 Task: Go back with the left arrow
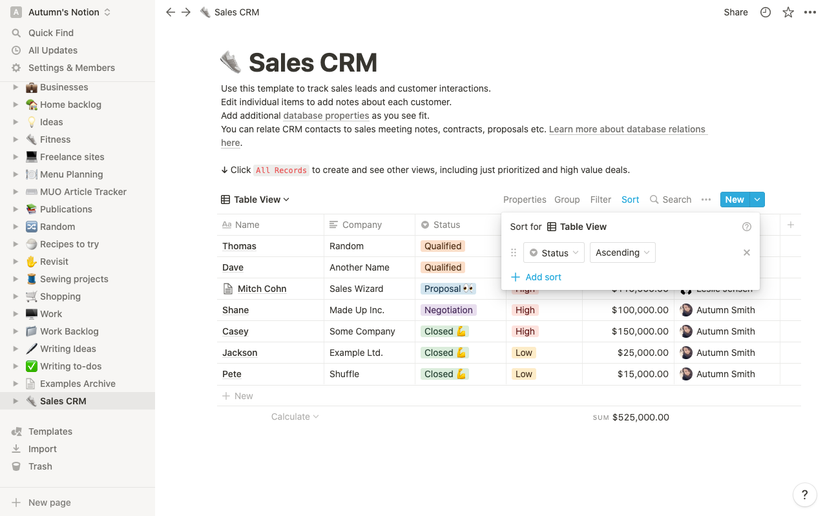click(x=170, y=12)
